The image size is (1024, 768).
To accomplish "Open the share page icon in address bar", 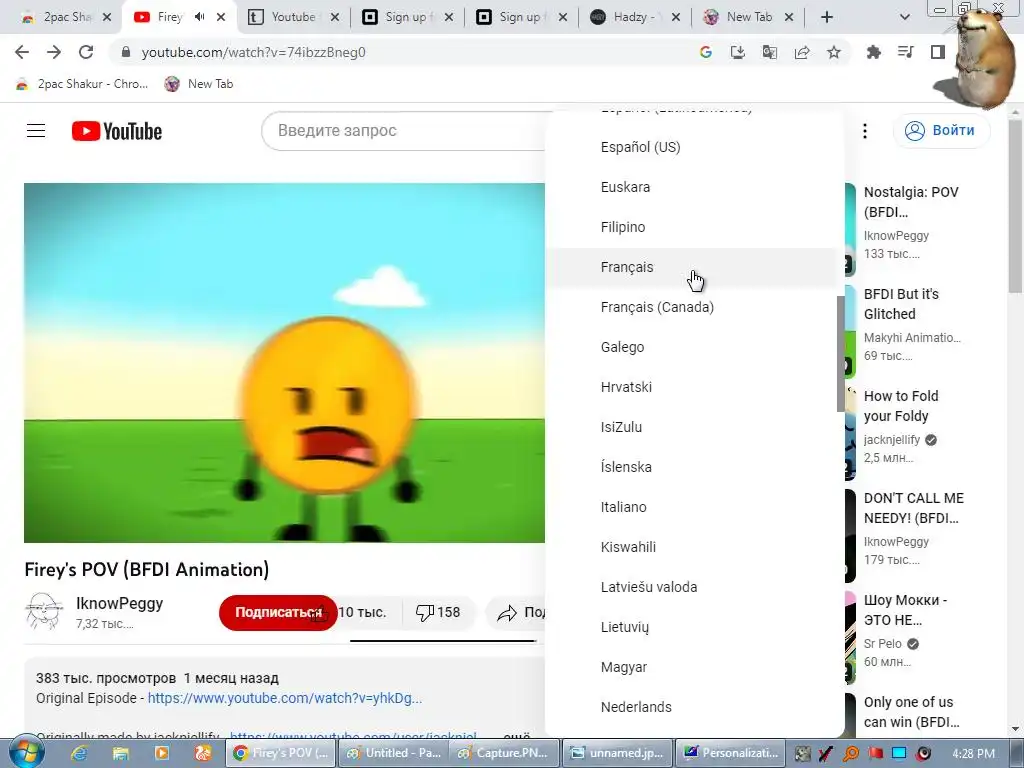I will point(802,52).
